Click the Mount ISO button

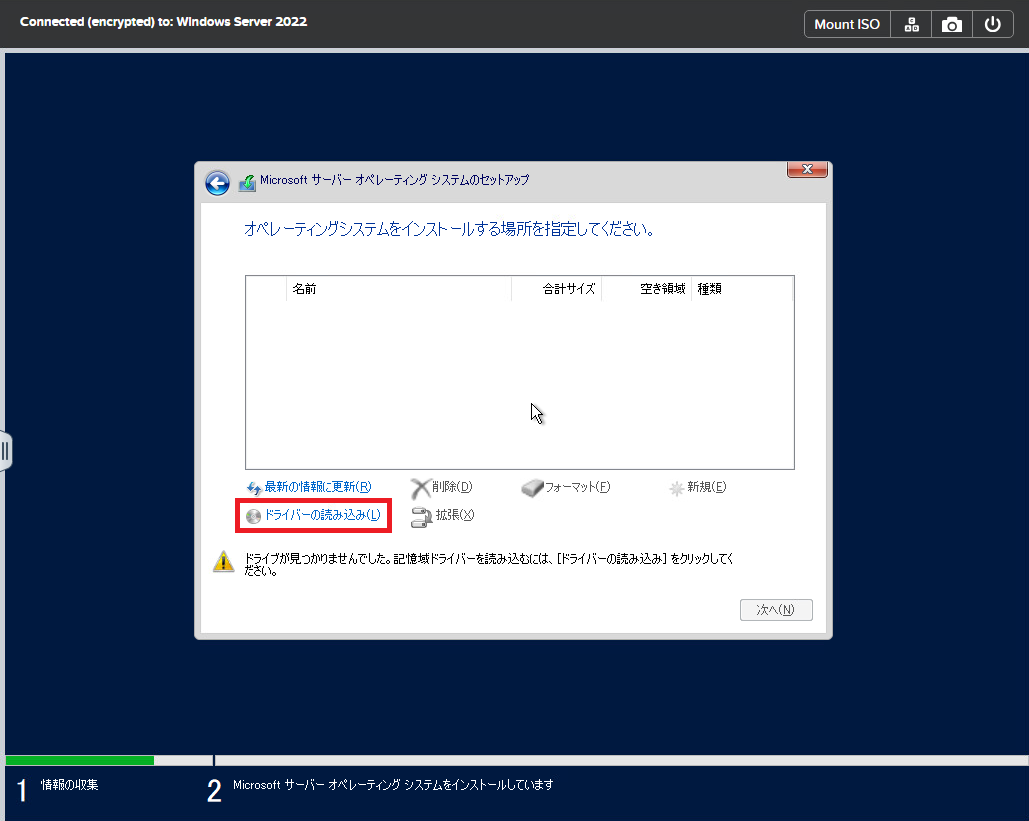[847, 24]
